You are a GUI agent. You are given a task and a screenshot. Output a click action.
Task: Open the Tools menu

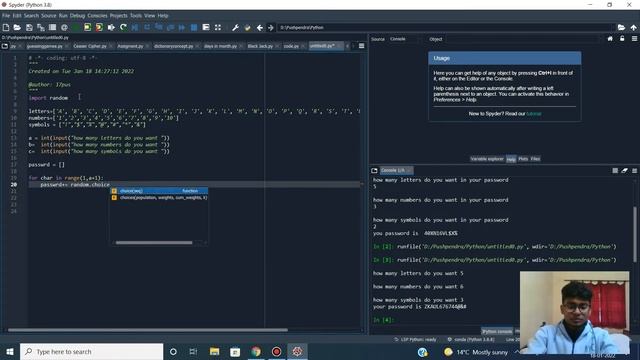pos(136,16)
